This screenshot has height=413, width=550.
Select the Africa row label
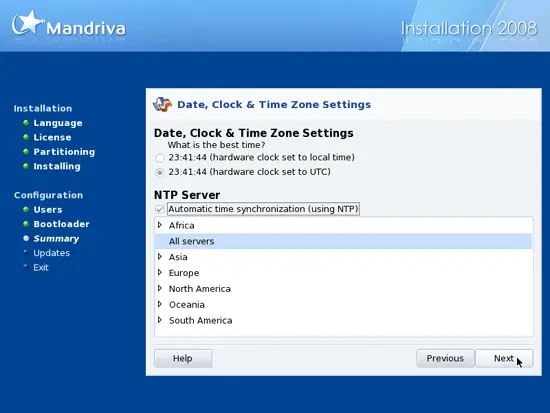coord(181,225)
